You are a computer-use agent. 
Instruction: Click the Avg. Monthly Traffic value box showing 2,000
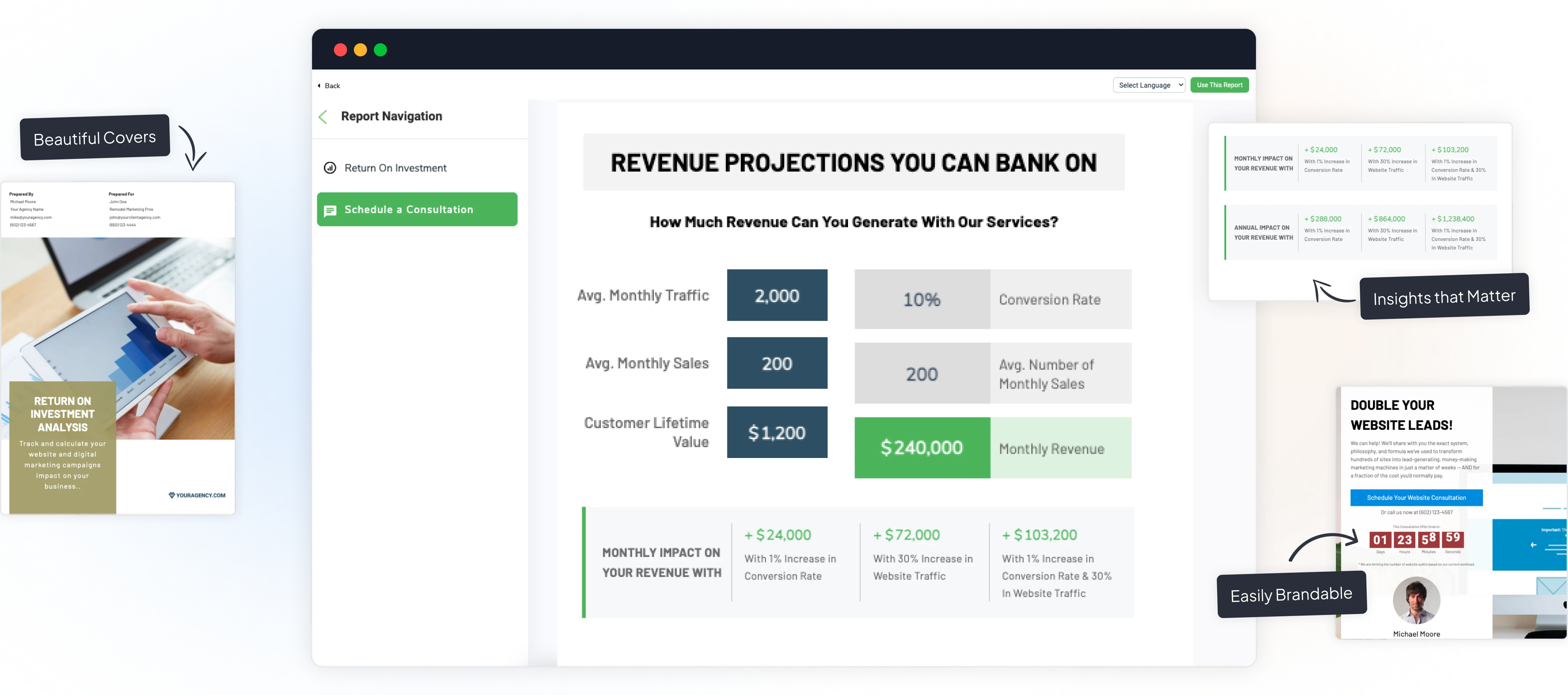777,295
